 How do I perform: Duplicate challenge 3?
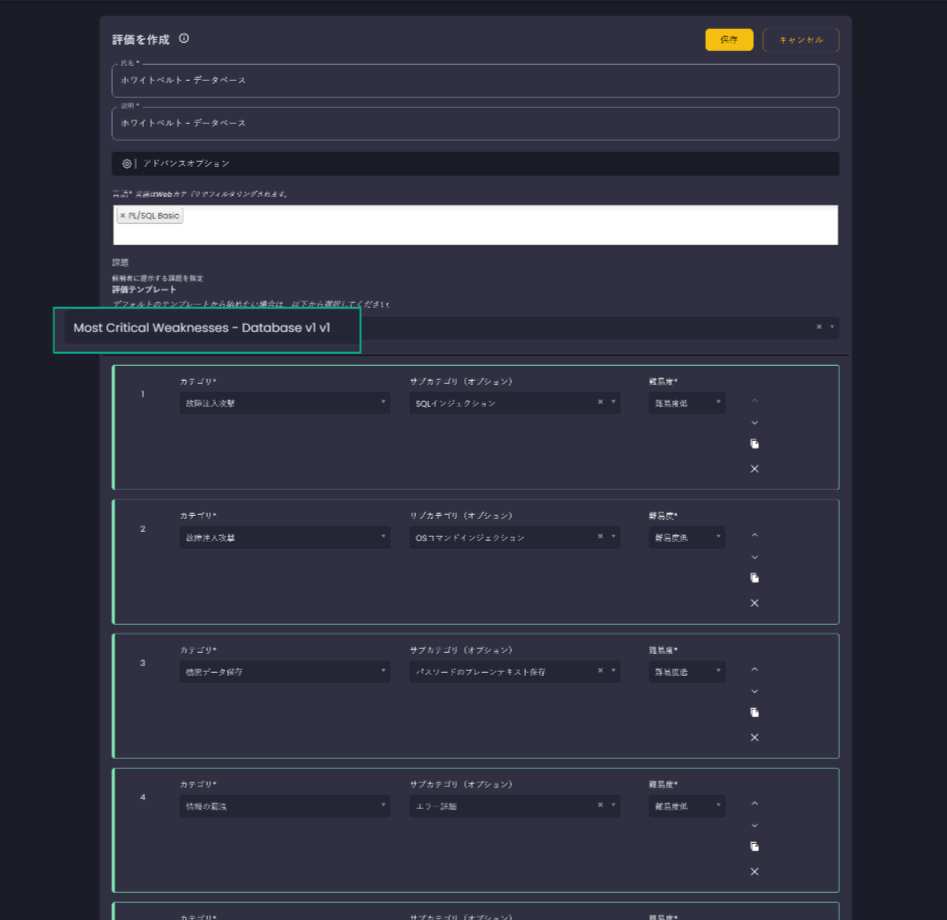(x=754, y=712)
